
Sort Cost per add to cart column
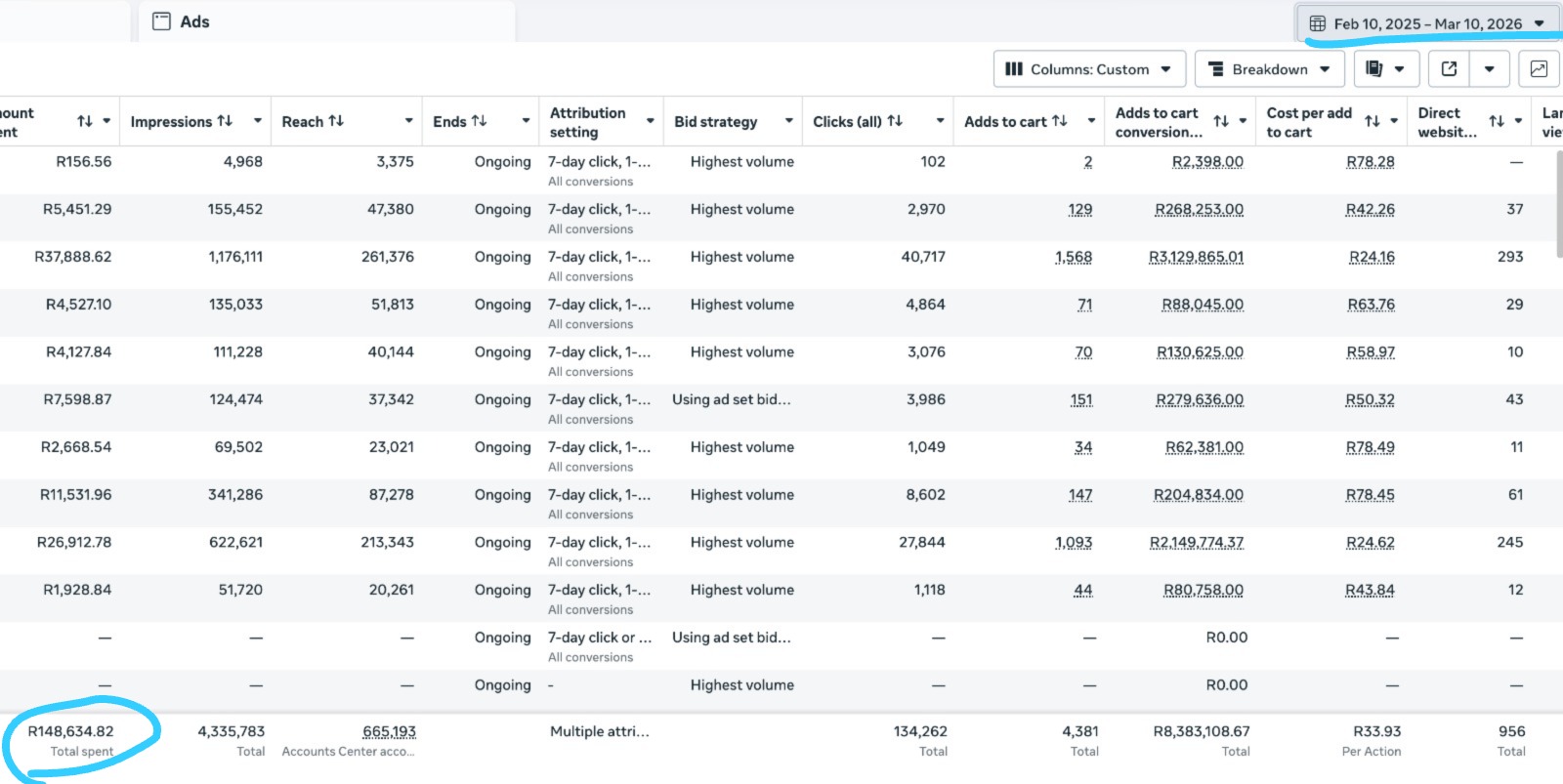[1372, 122]
